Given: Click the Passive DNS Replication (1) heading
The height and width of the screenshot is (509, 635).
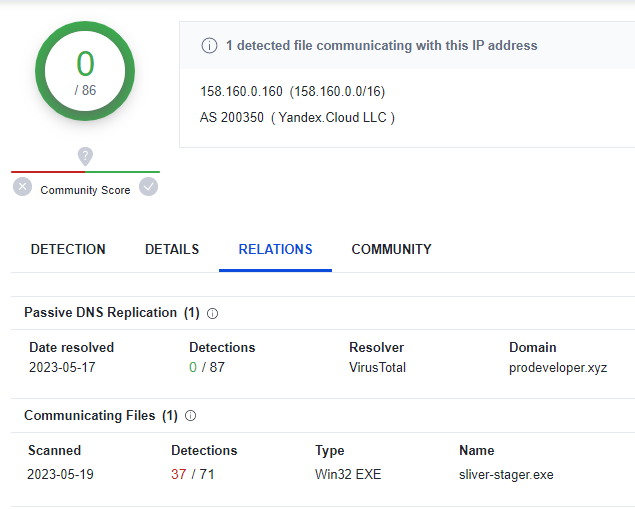Looking at the screenshot, I should pos(112,313).
